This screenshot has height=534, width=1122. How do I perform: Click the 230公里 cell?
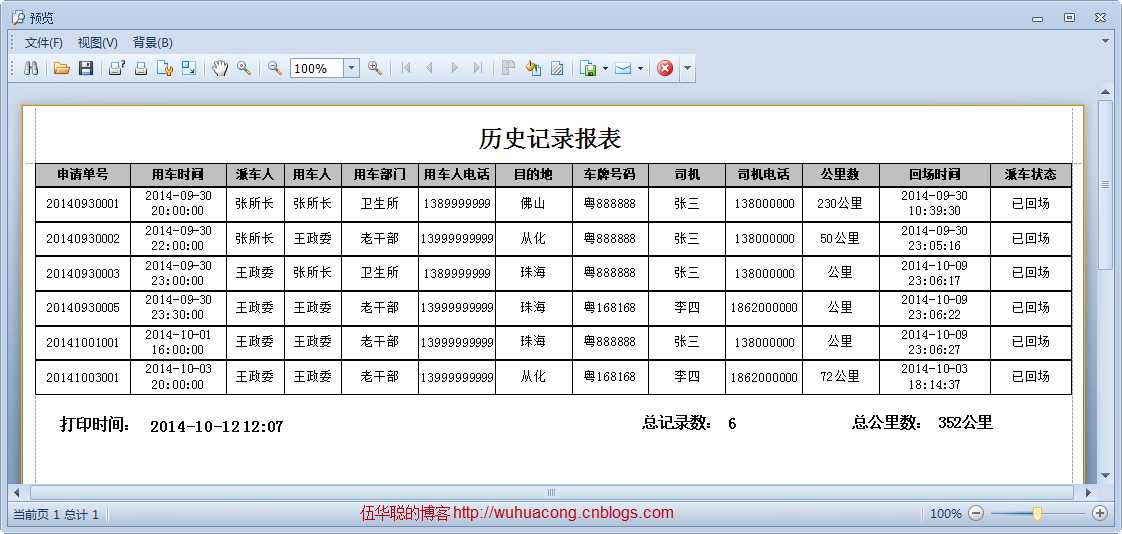[840, 203]
